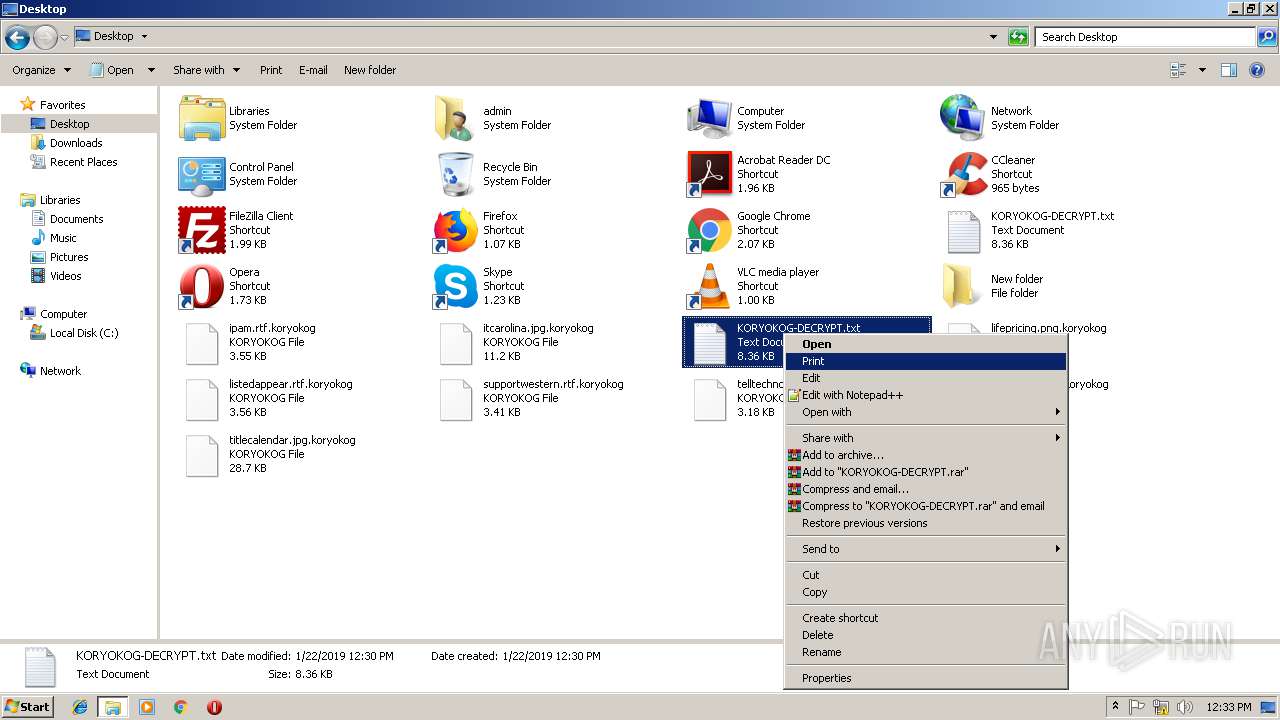Expand the Open with submenu
Screen dimensions: 1280x720
[x=926, y=412]
